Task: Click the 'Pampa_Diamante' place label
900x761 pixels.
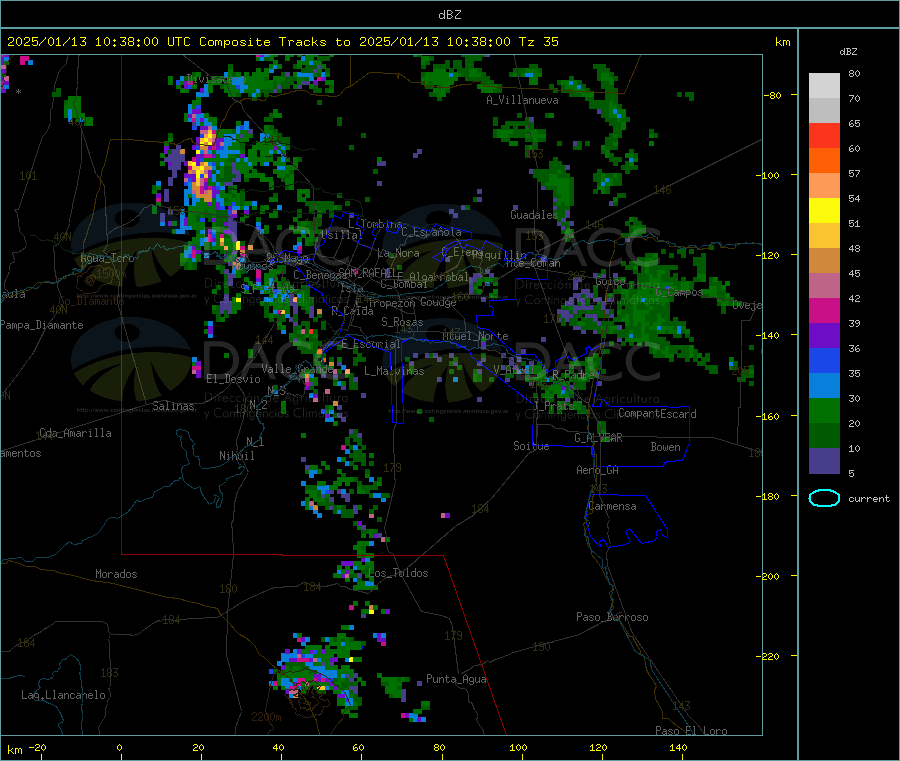Action: 42,325
